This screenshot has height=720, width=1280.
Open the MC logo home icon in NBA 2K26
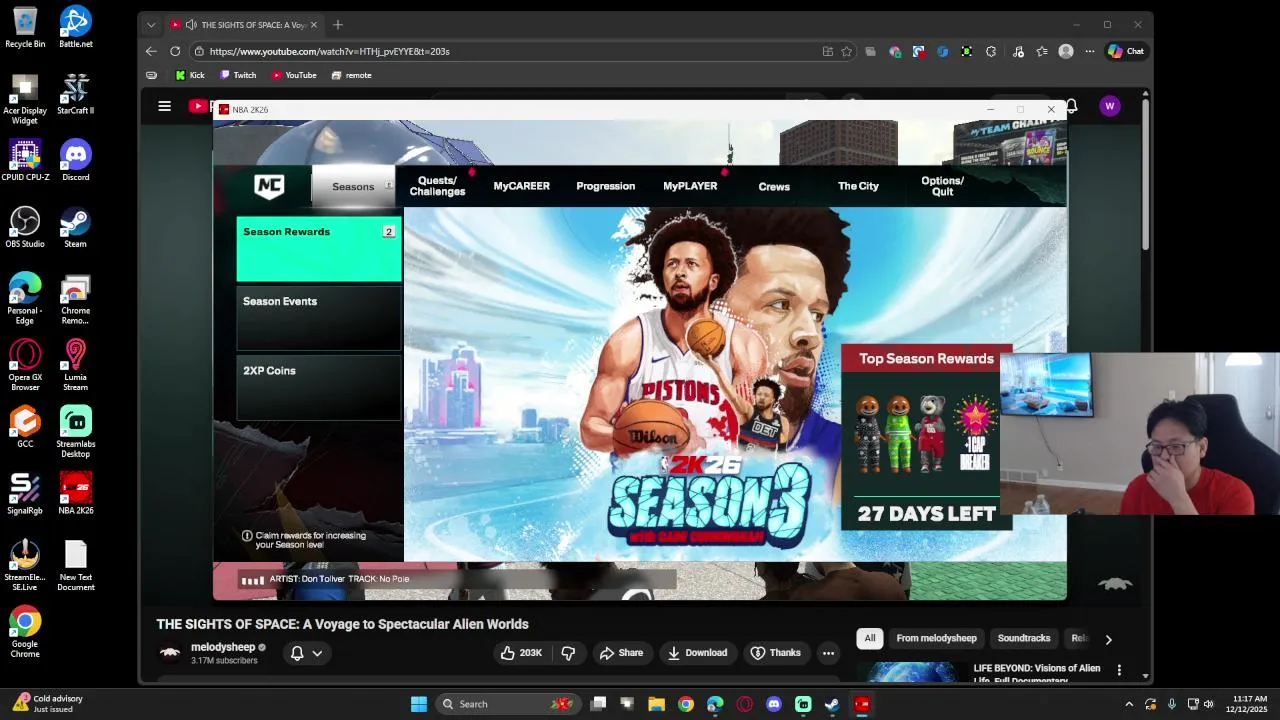(269, 186)
